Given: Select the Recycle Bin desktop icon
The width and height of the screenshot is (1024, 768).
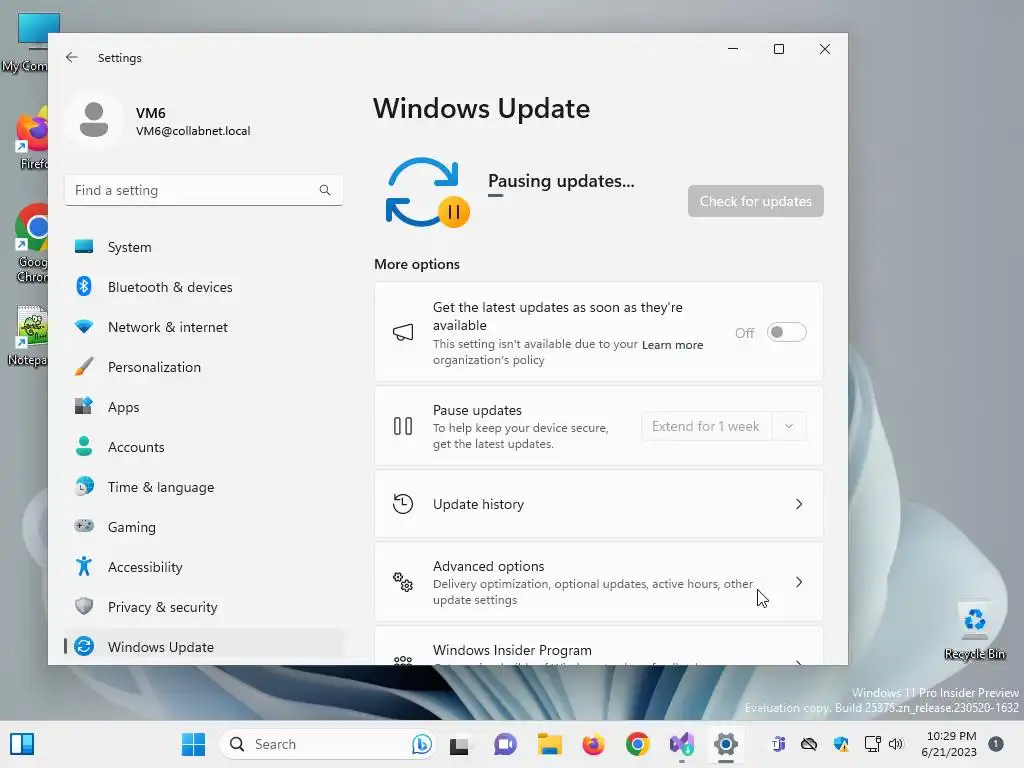Looking at the screenshot, I should [x=974, y=630].
